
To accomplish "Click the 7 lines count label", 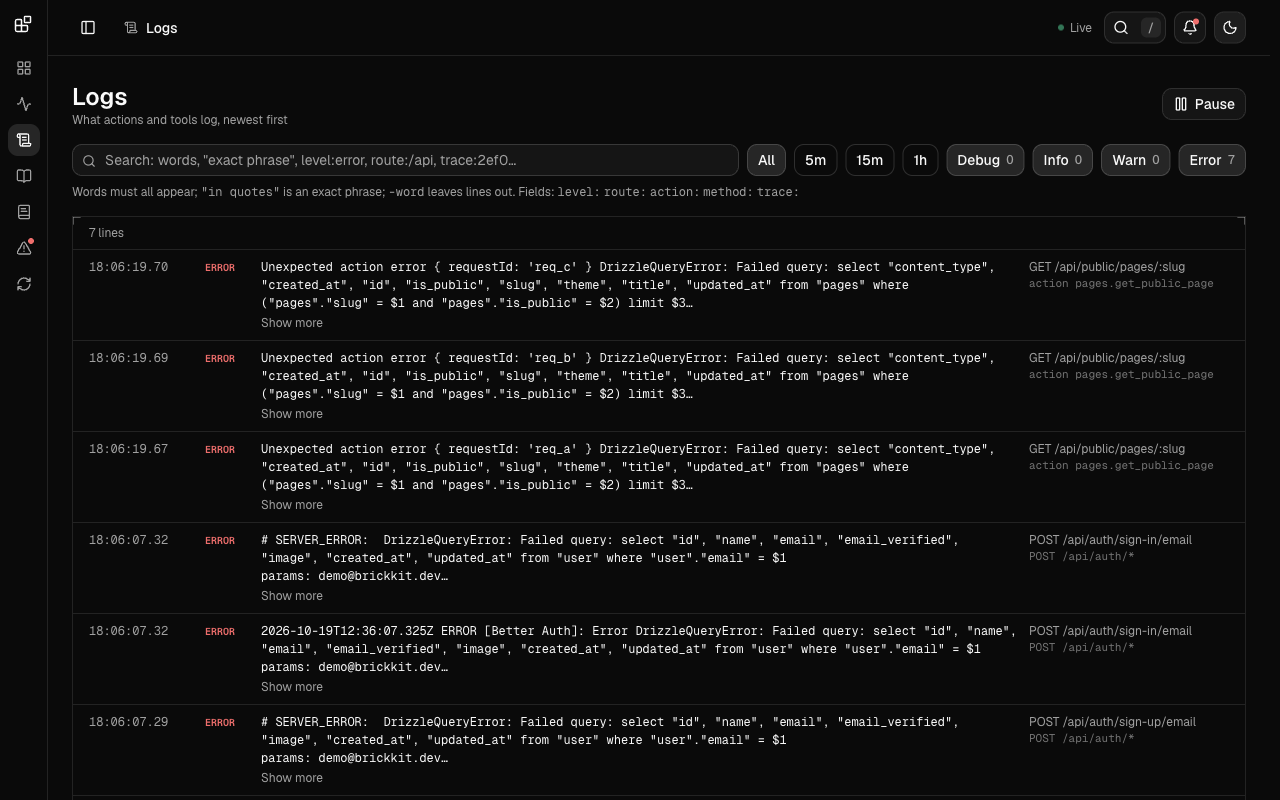I will [x=106, y=233].
